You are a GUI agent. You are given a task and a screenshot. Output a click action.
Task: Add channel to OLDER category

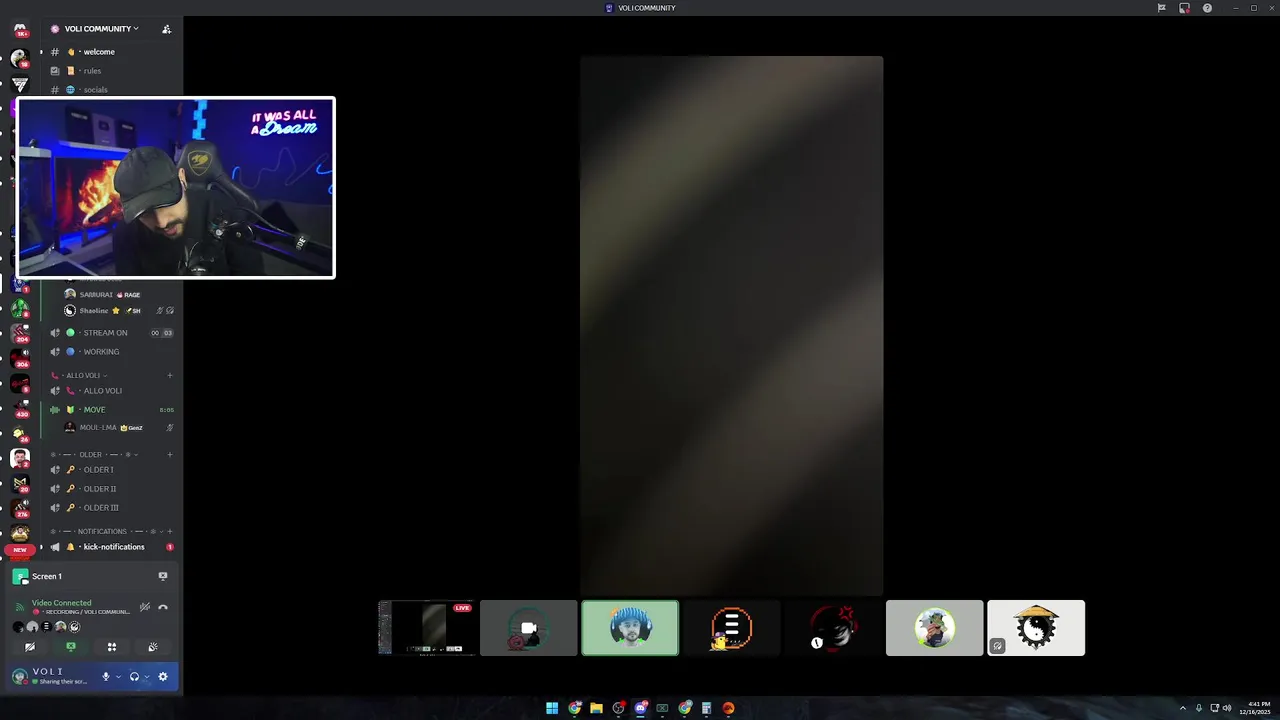tap(170, 455)
